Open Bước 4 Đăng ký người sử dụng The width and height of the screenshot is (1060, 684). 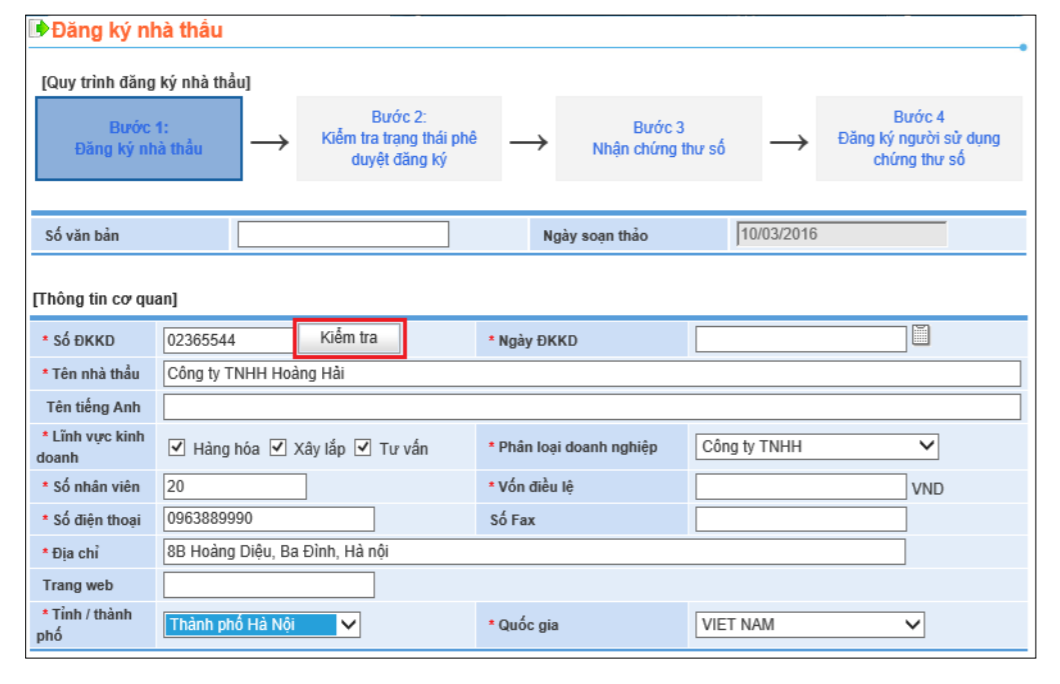pyautogui.click(x=918, y=139)
